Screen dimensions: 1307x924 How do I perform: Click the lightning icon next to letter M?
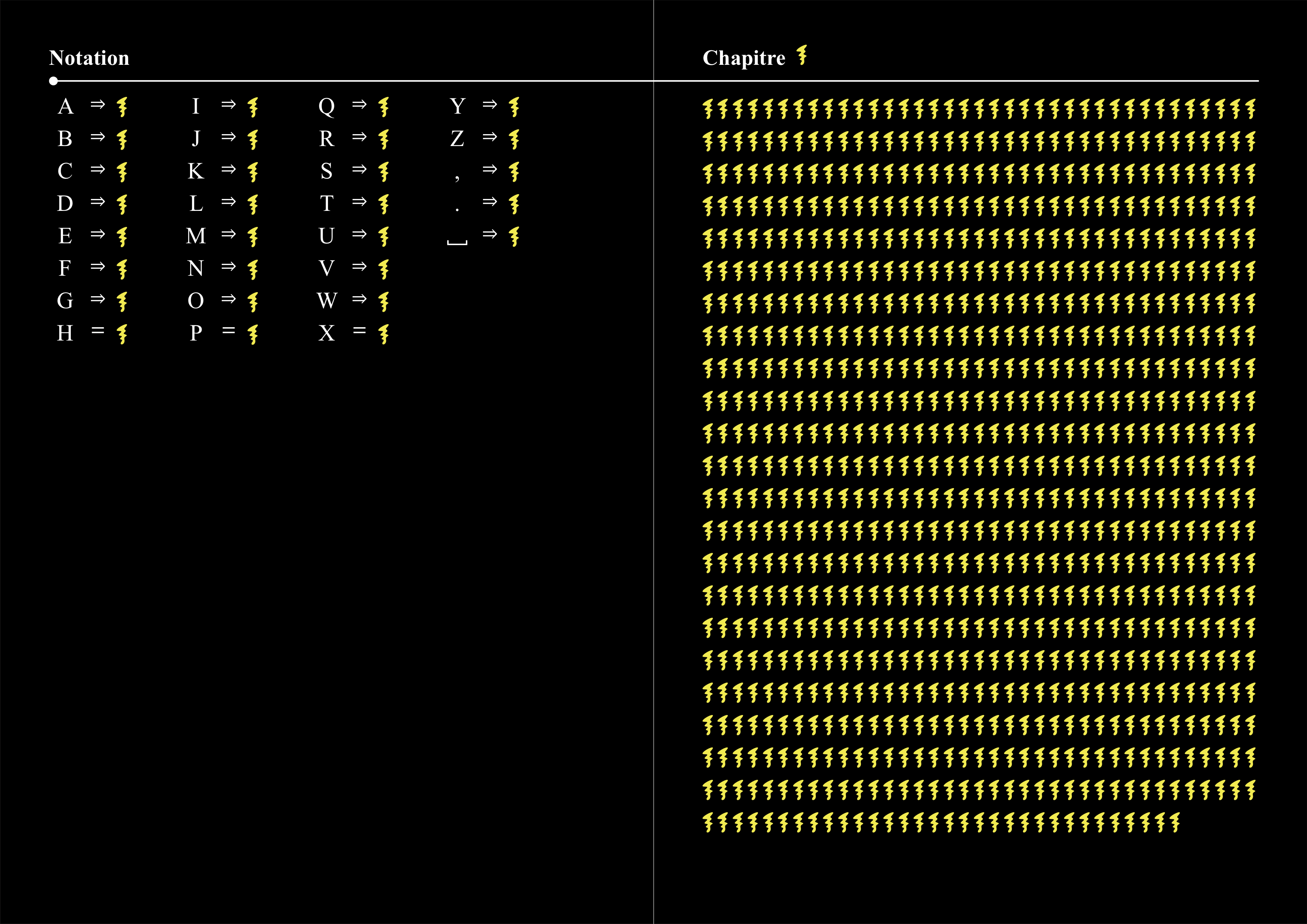[x=253, y=236]
